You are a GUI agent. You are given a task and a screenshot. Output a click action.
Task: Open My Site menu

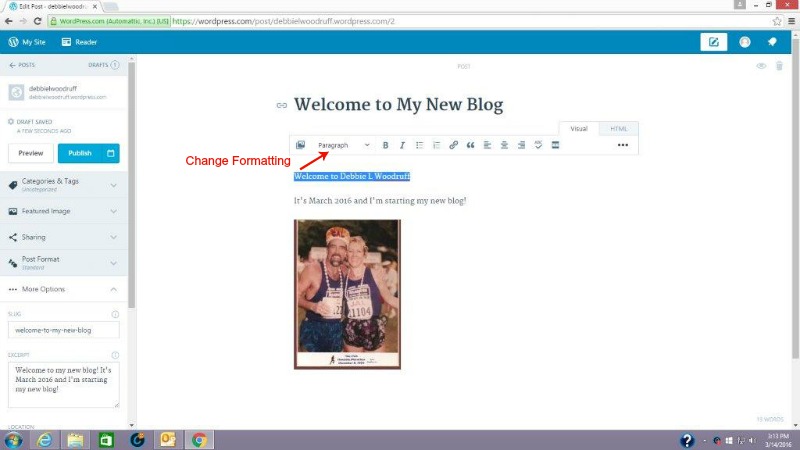click(x=27, y=42)
